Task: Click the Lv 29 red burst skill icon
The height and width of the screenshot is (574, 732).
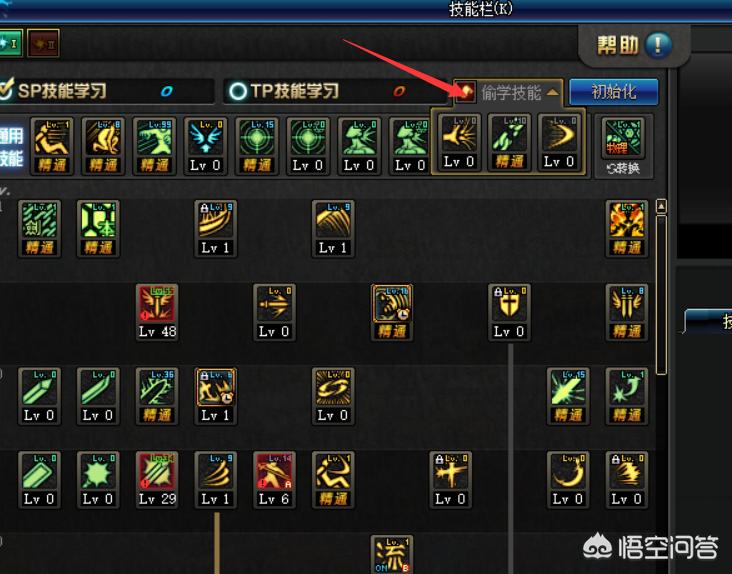Action: (x=157, y=480)
